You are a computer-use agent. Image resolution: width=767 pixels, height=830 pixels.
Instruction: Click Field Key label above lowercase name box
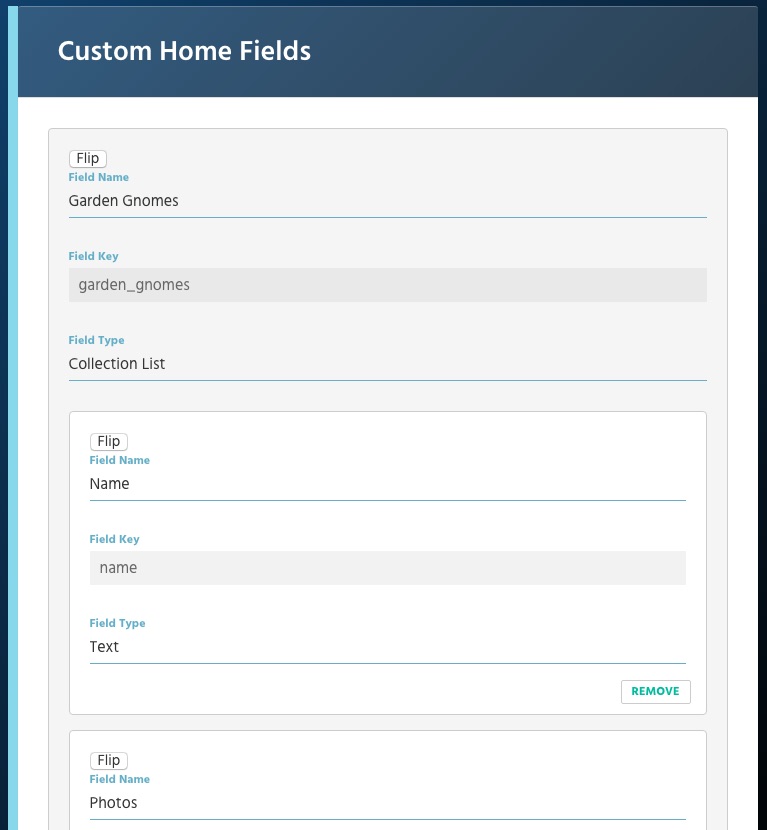[x=114, y=539]
